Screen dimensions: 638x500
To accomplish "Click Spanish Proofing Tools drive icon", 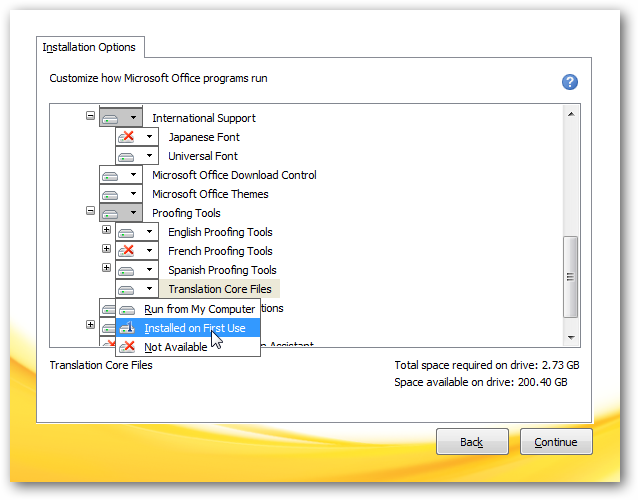I will click(126, 271).
